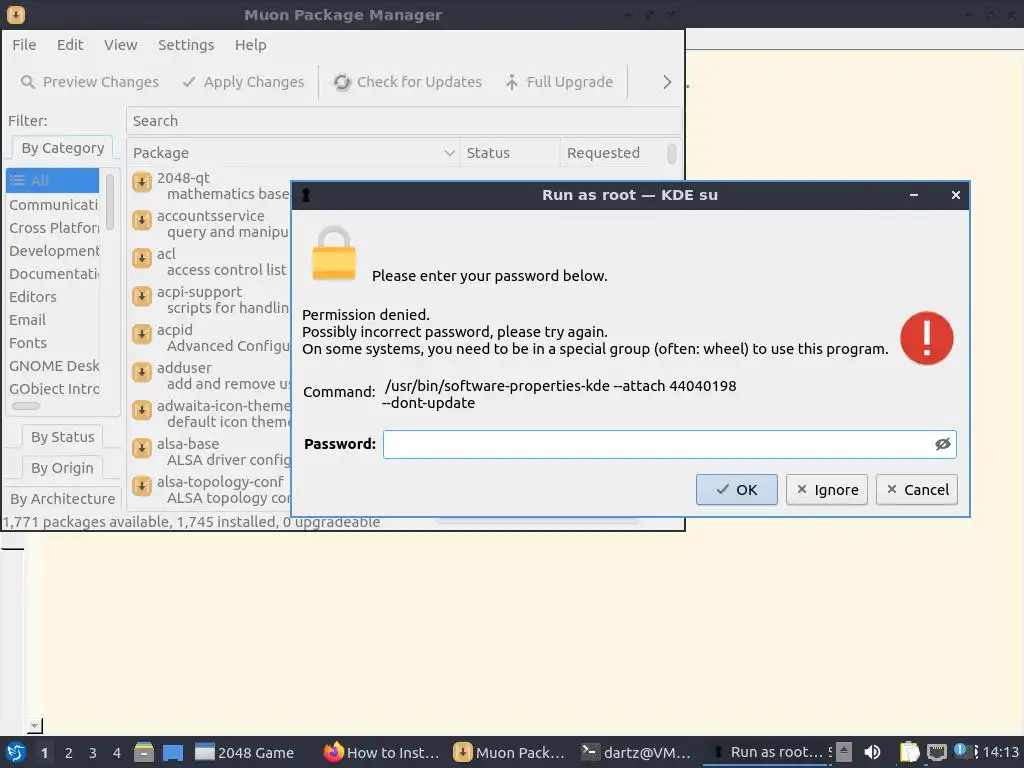Open the By Architecture filter tab
The image size is (1024, 768).
pyautogui.click(x=63, y=499)
